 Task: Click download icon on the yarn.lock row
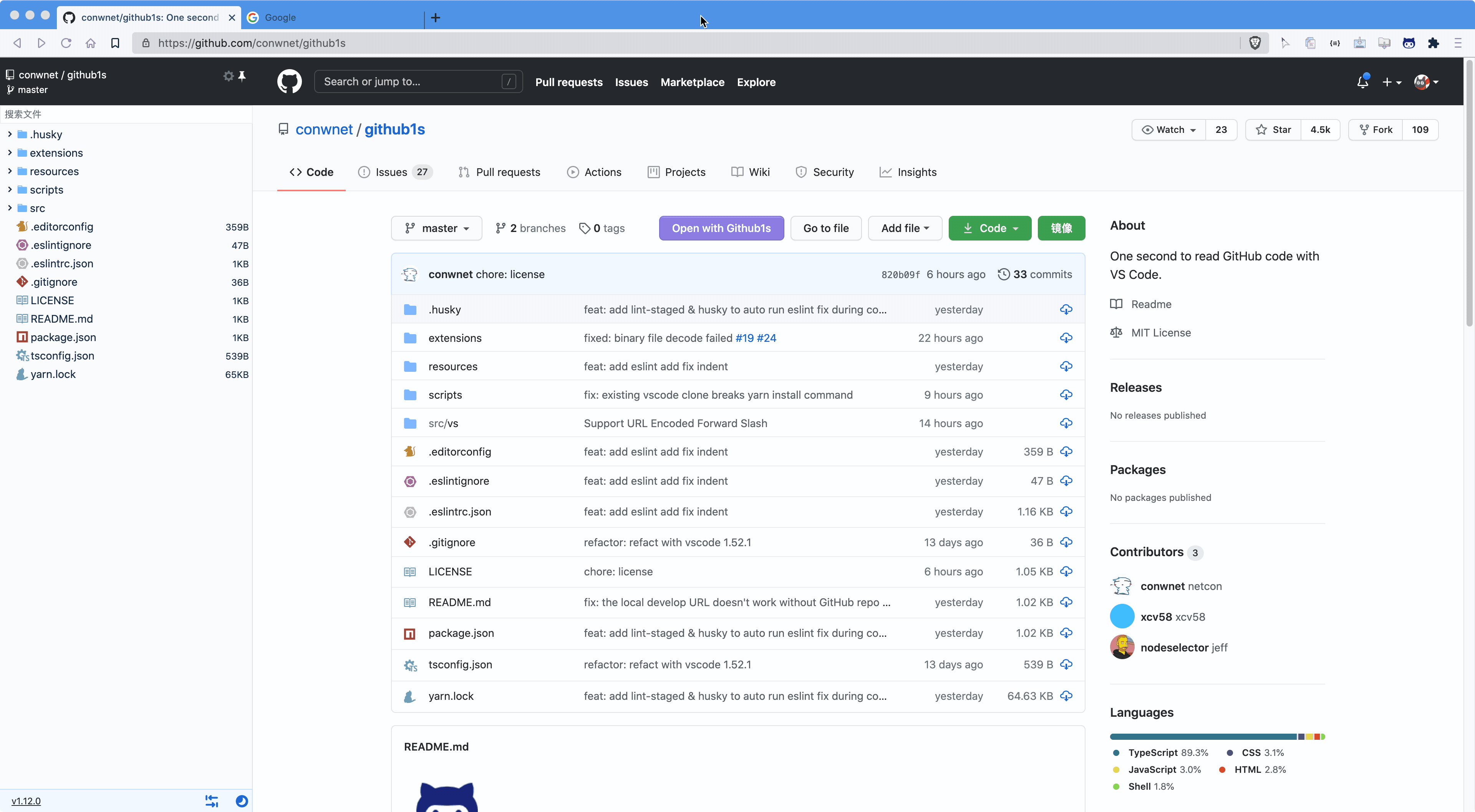click(1066, 696)
